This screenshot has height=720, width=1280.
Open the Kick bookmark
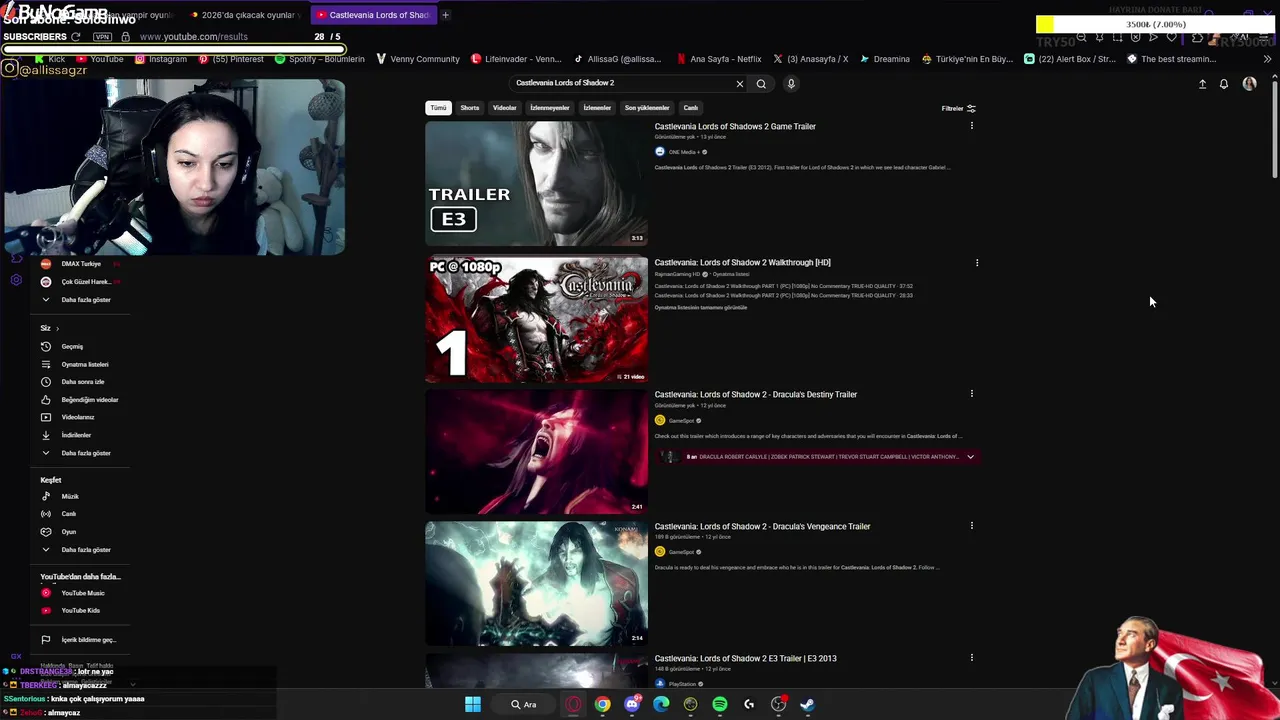tap(49, 59)
